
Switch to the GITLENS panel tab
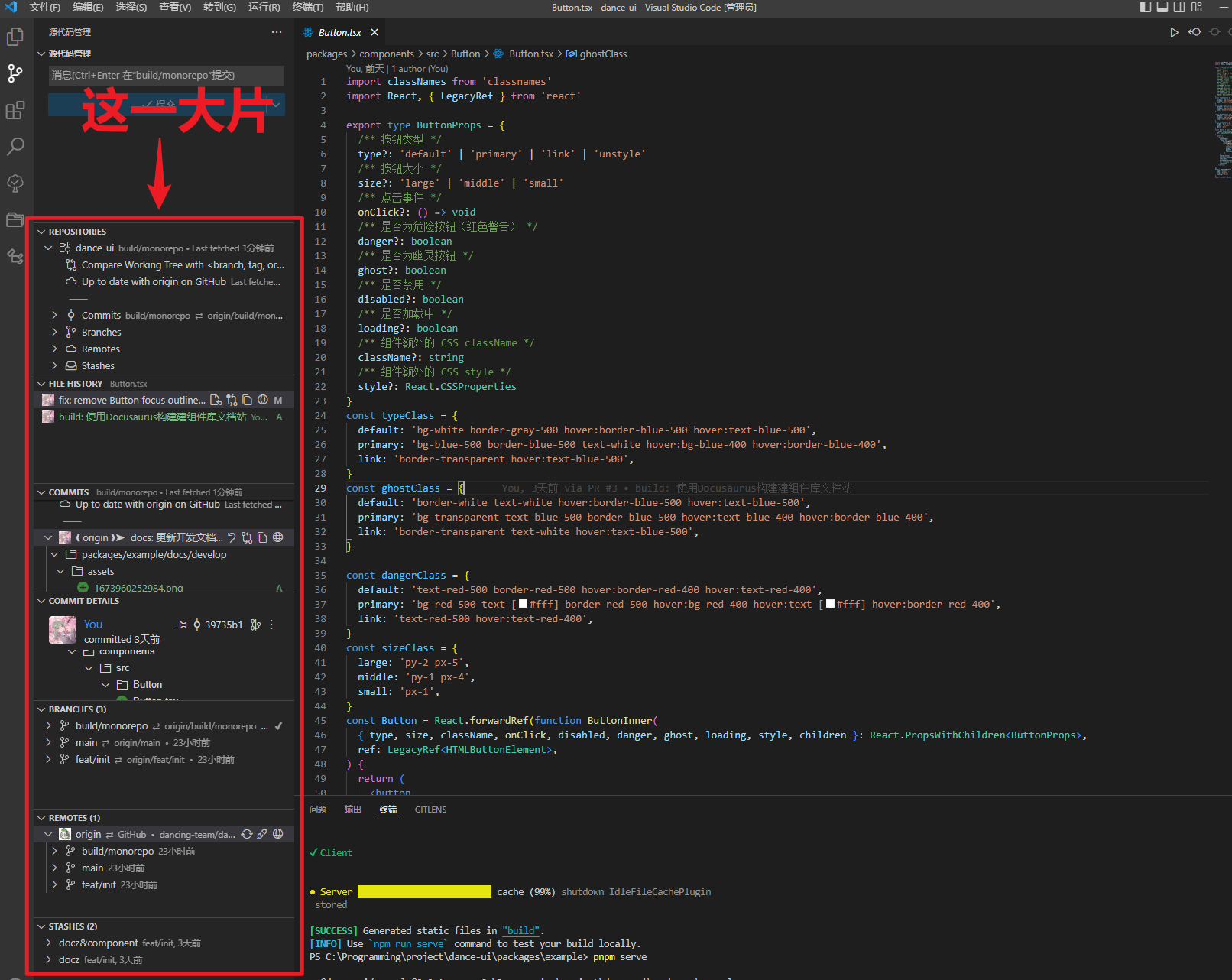tap(430, 810)
